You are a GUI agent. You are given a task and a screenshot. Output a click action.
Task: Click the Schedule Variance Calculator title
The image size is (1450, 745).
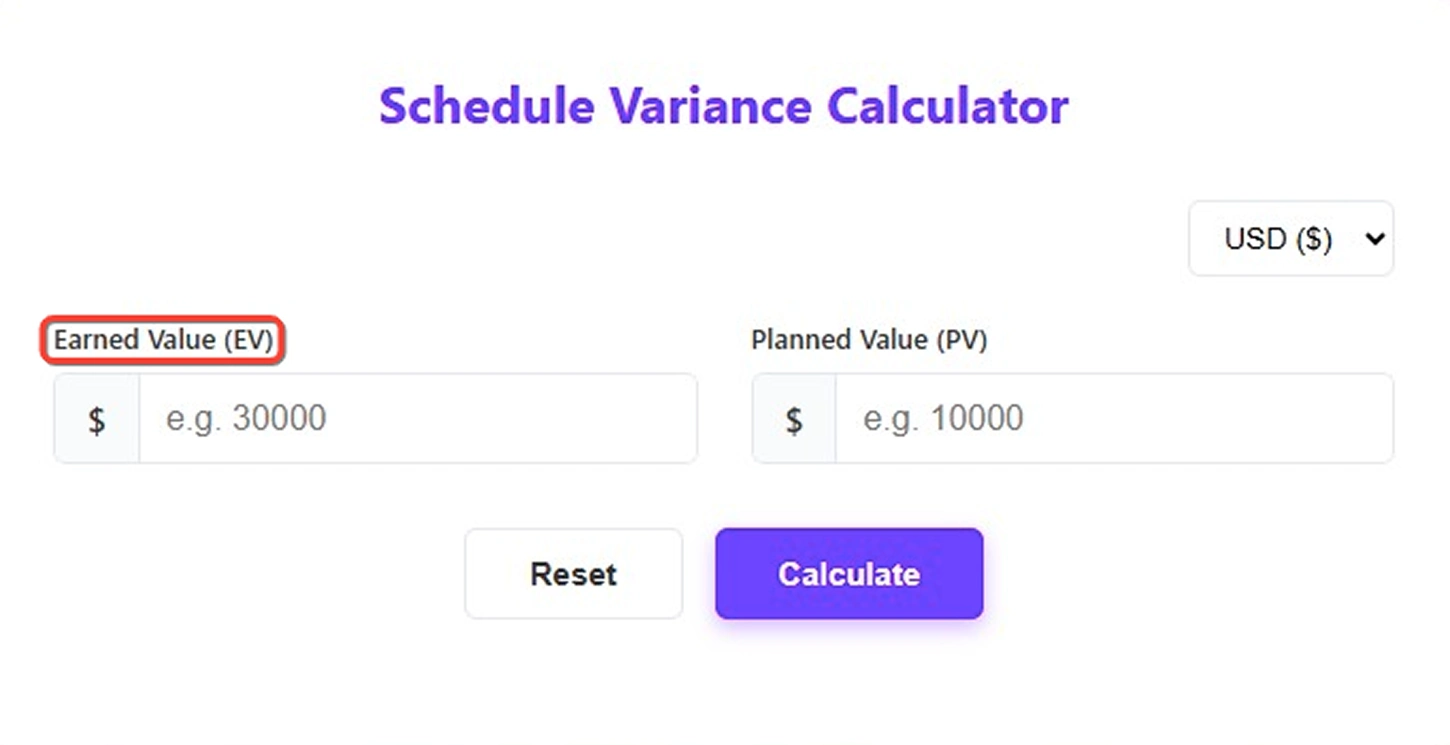click(x=724, y=106)
